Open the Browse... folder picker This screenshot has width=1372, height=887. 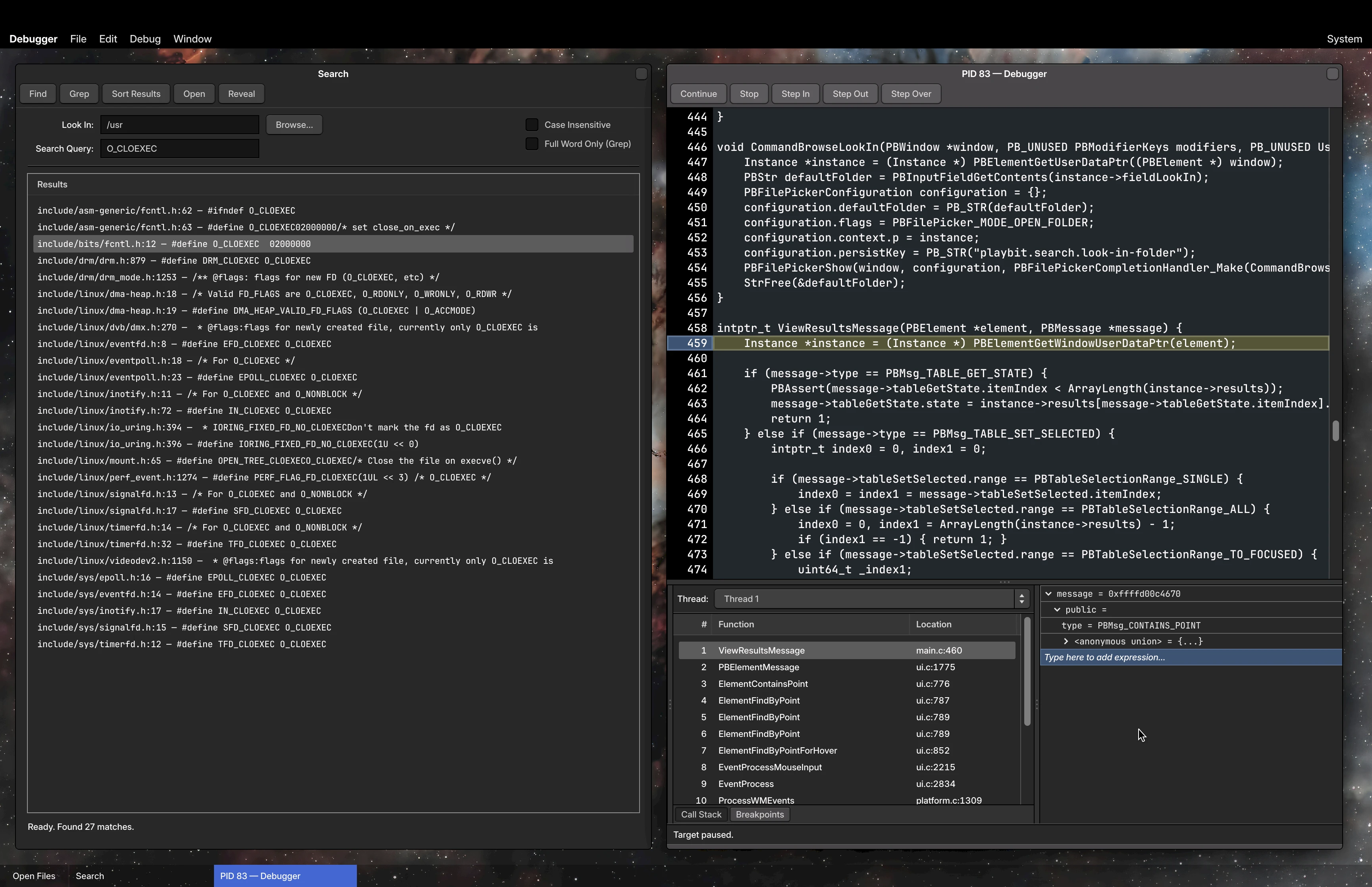[x=294, y=125]
